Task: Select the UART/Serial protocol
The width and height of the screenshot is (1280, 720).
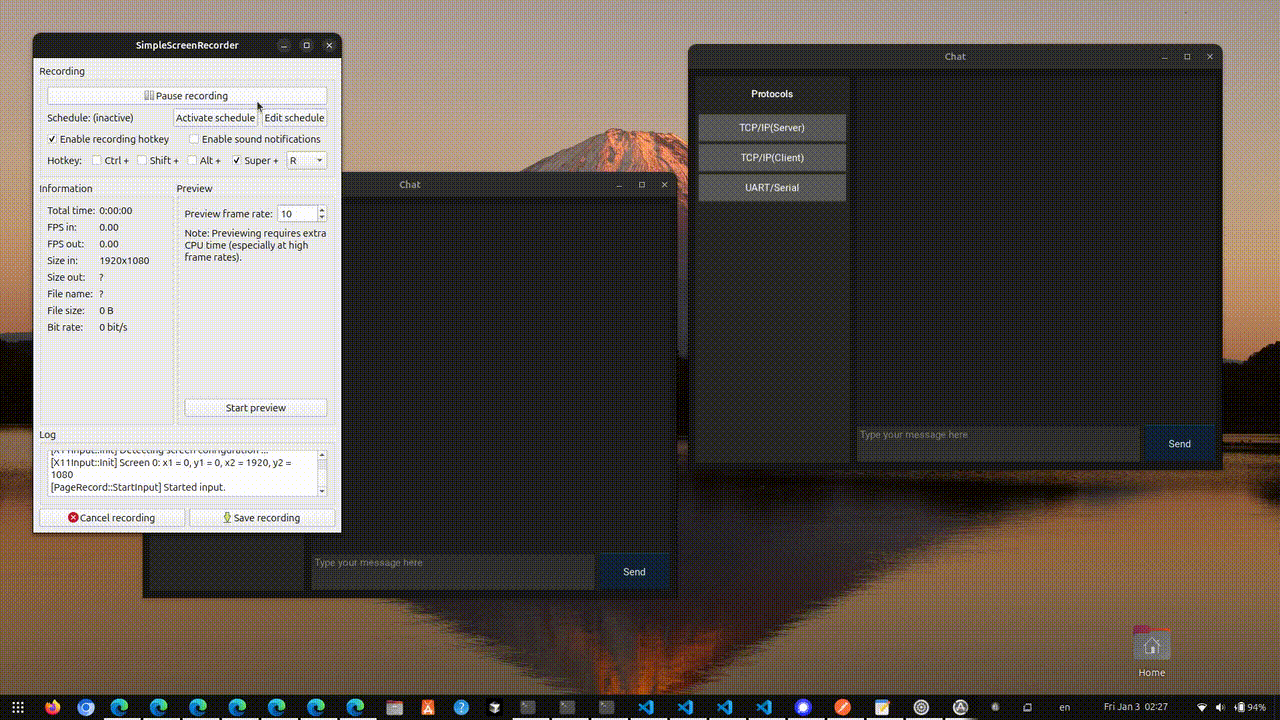Action: pos(772,188)
